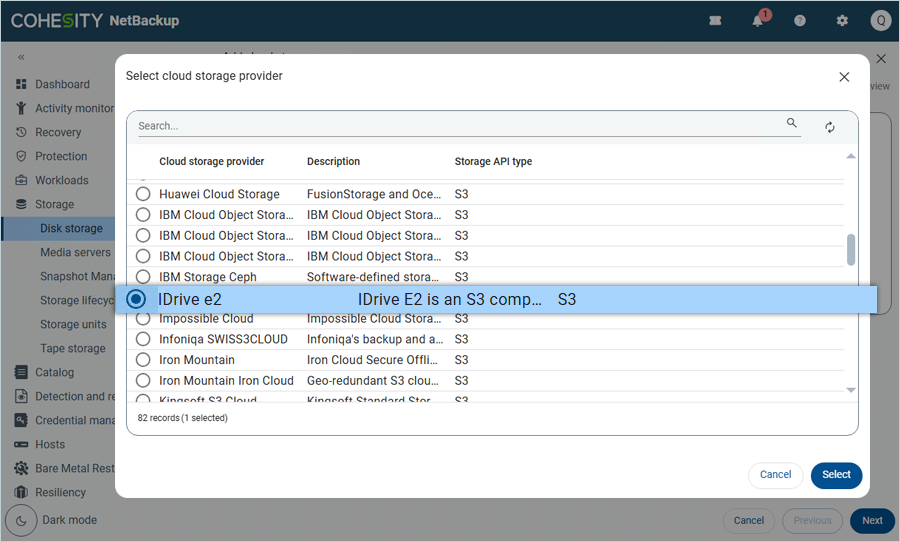Screen dimensions: 900x542
Task: Click the Dashboard icon in sidebar
Action: point(21,84)
